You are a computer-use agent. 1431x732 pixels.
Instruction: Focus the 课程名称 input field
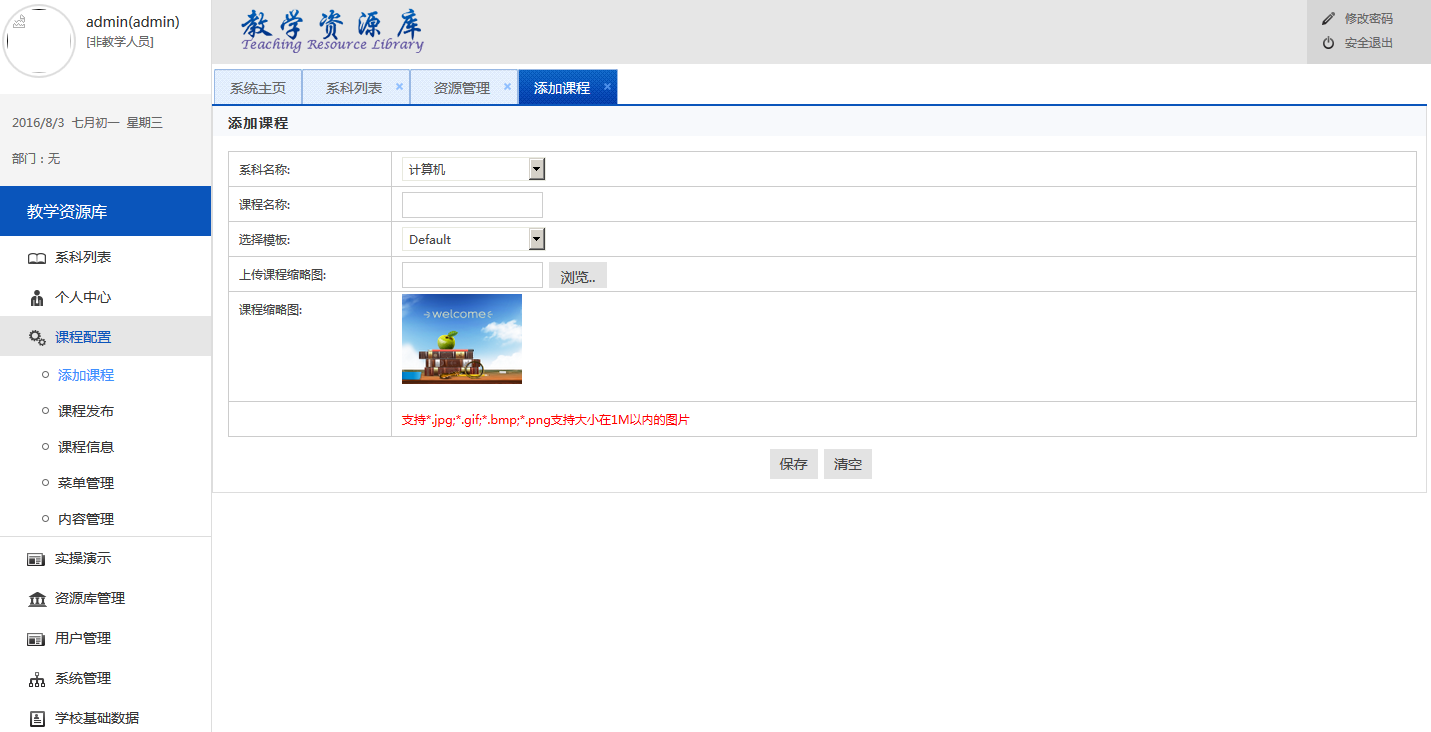pyautogui.click(x=472, y=205)
